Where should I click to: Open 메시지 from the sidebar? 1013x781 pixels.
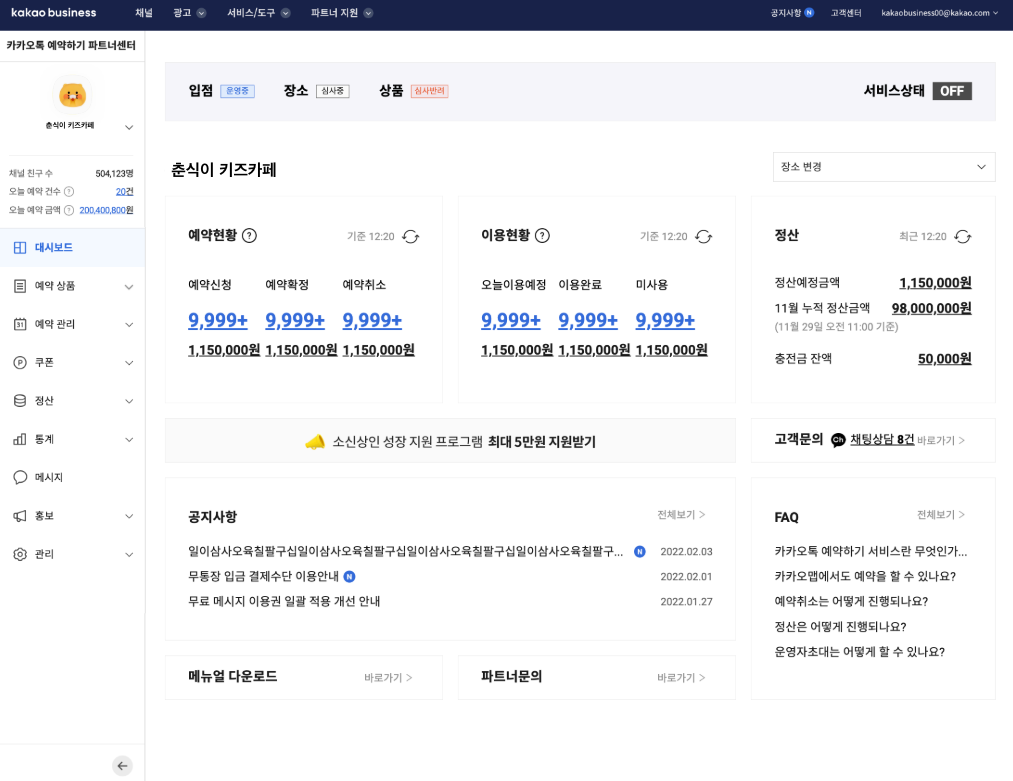(x=48, y=477)
